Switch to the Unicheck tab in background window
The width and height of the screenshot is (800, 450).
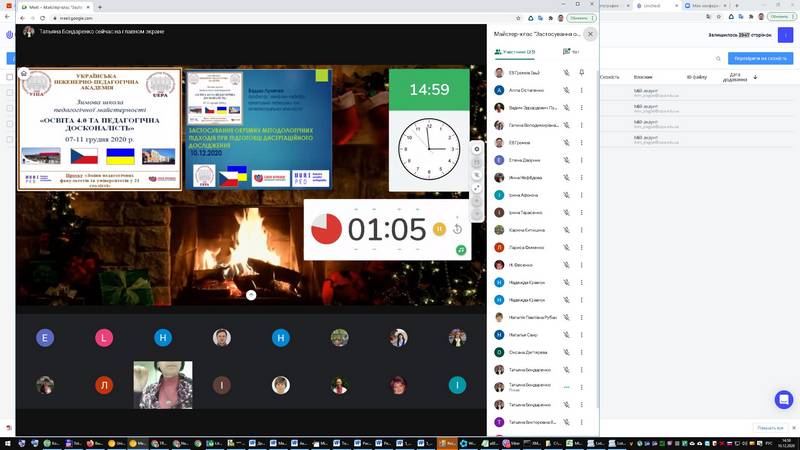coord(658,6)
